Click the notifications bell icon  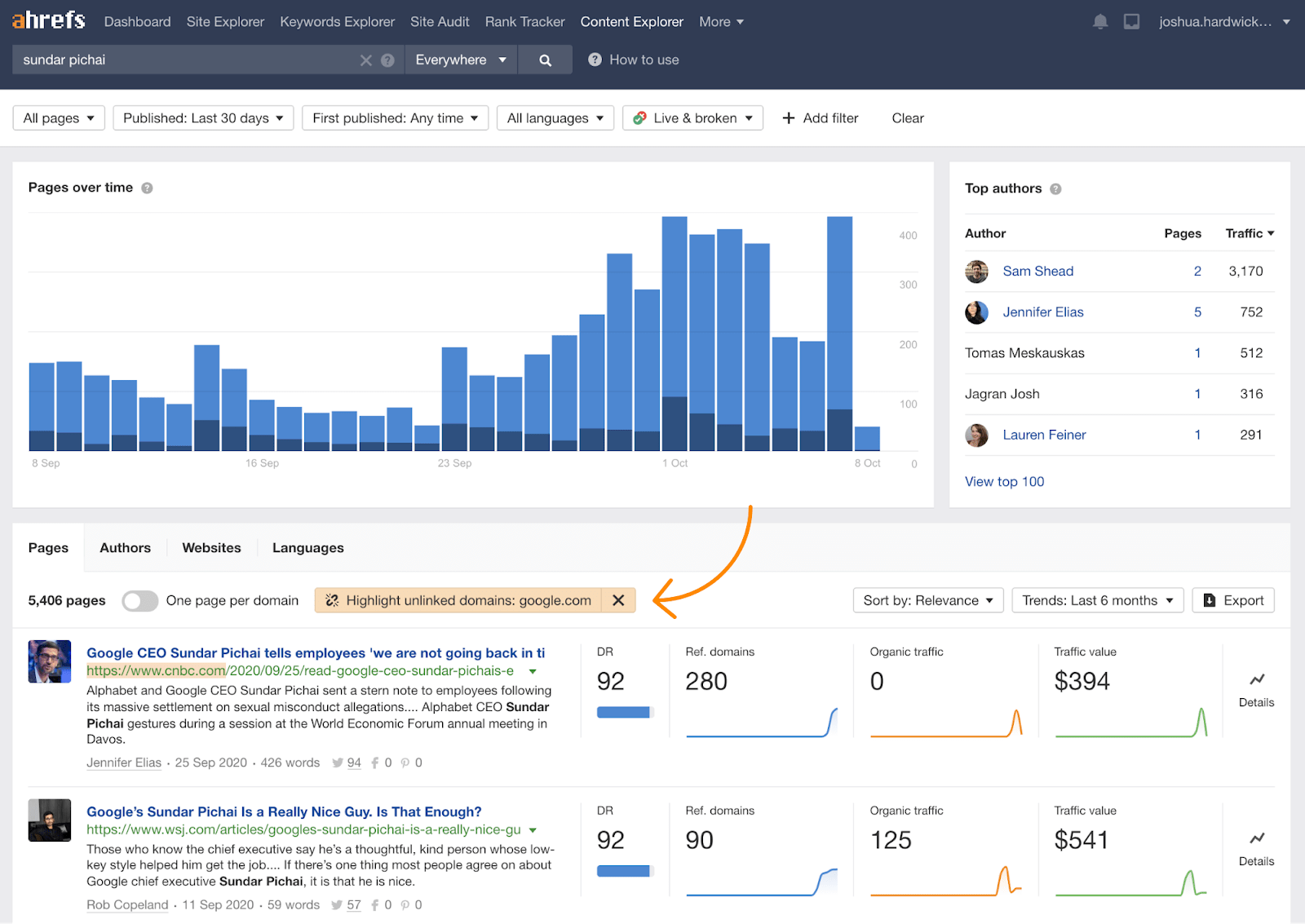pyautogui.click(x=1100, y=22)
